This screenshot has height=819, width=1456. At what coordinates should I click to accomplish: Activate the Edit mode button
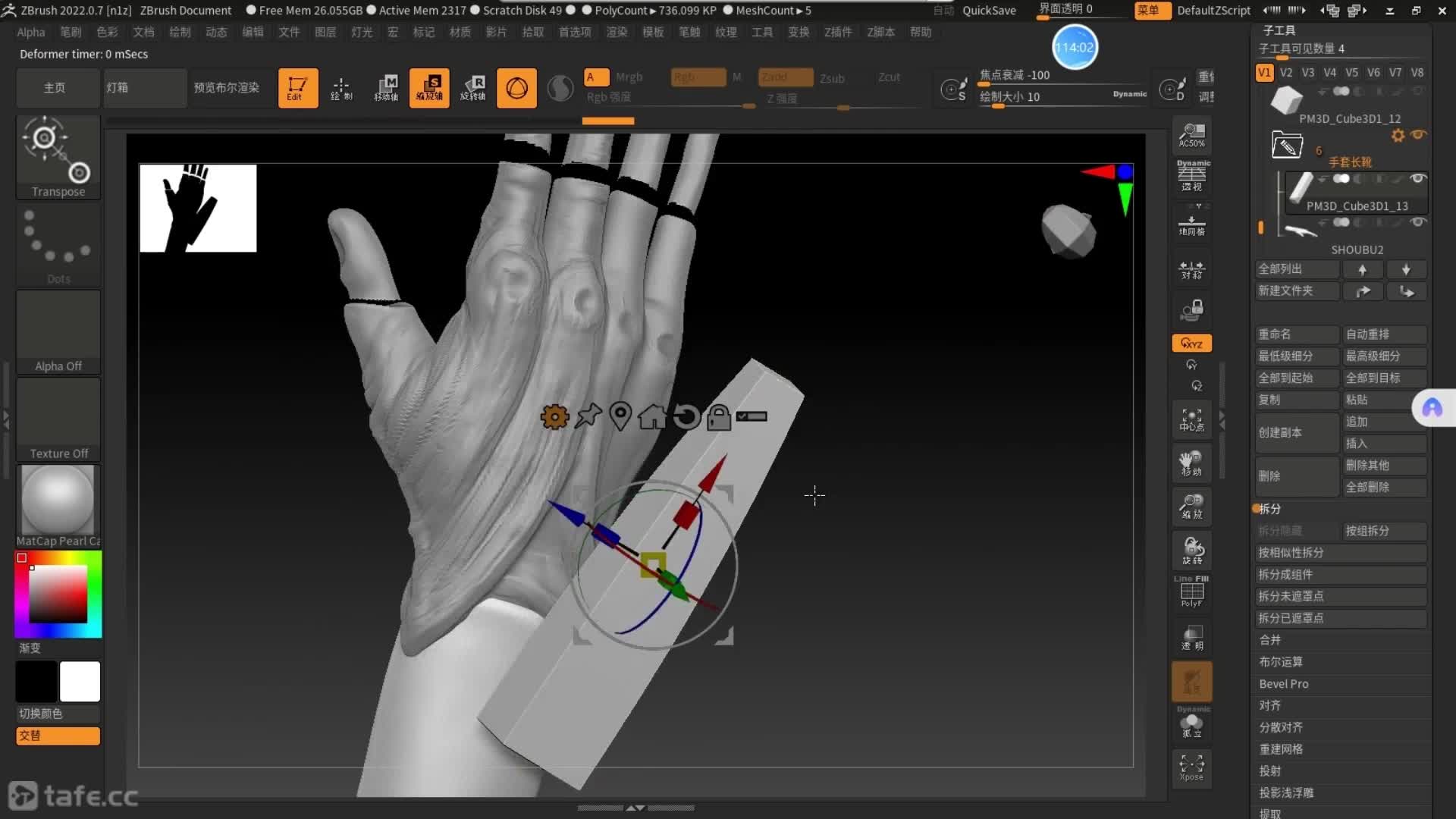(x=297, y=88)
